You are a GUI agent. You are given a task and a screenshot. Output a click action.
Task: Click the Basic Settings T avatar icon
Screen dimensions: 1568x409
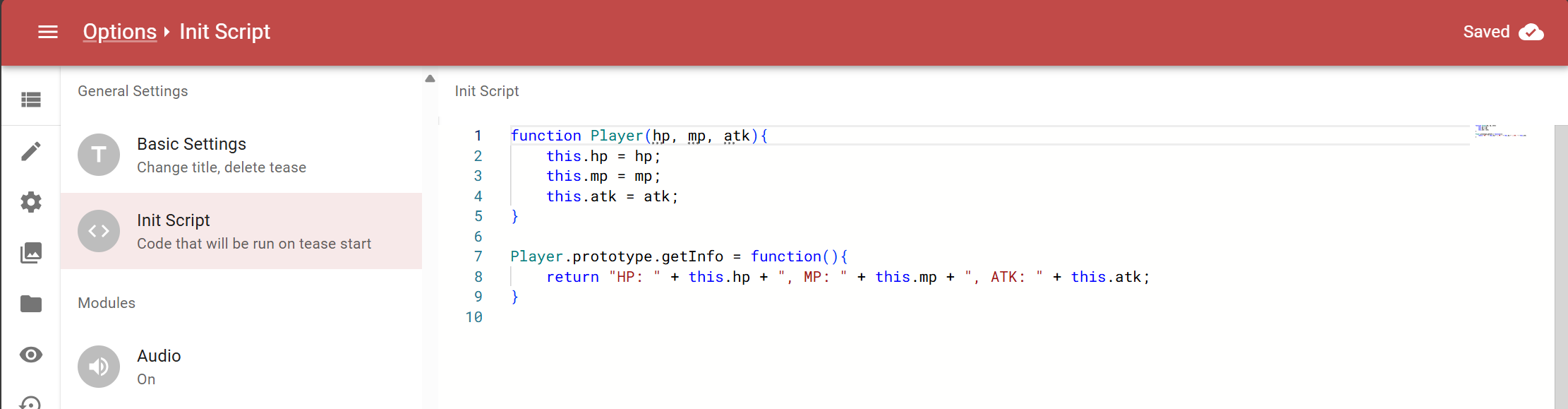tap(99, 155)
